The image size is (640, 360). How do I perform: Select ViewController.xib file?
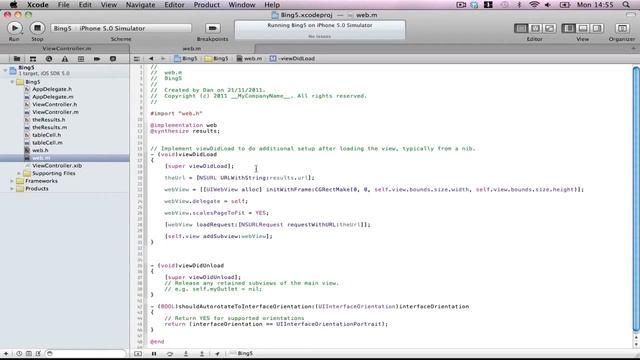click(57, 166)
